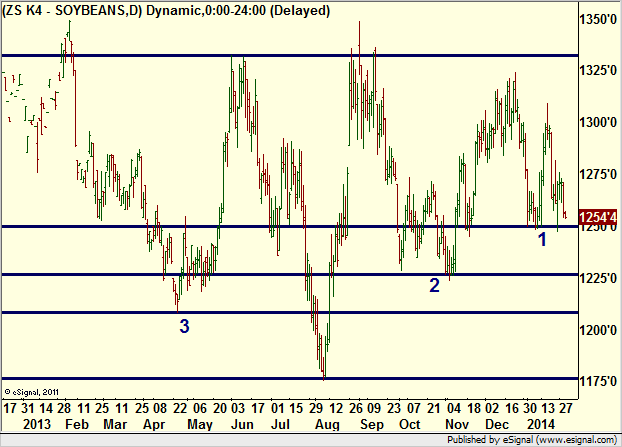Click the date tick 15 on time axis

point(296,408)
